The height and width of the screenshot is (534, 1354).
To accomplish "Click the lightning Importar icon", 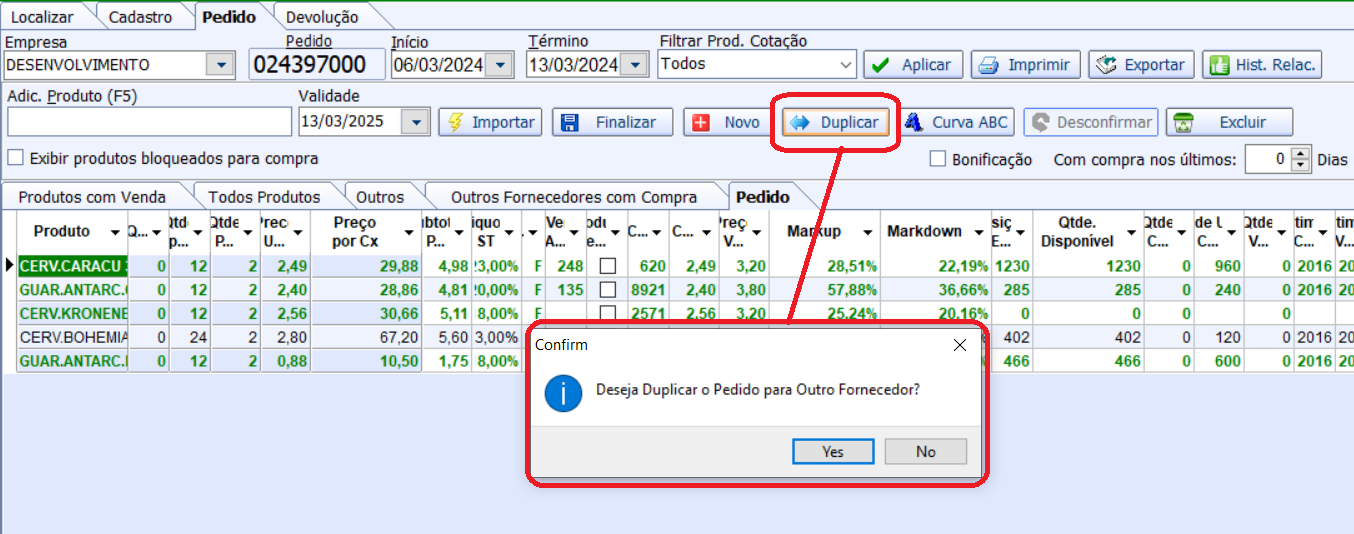I will coord(455,122).
